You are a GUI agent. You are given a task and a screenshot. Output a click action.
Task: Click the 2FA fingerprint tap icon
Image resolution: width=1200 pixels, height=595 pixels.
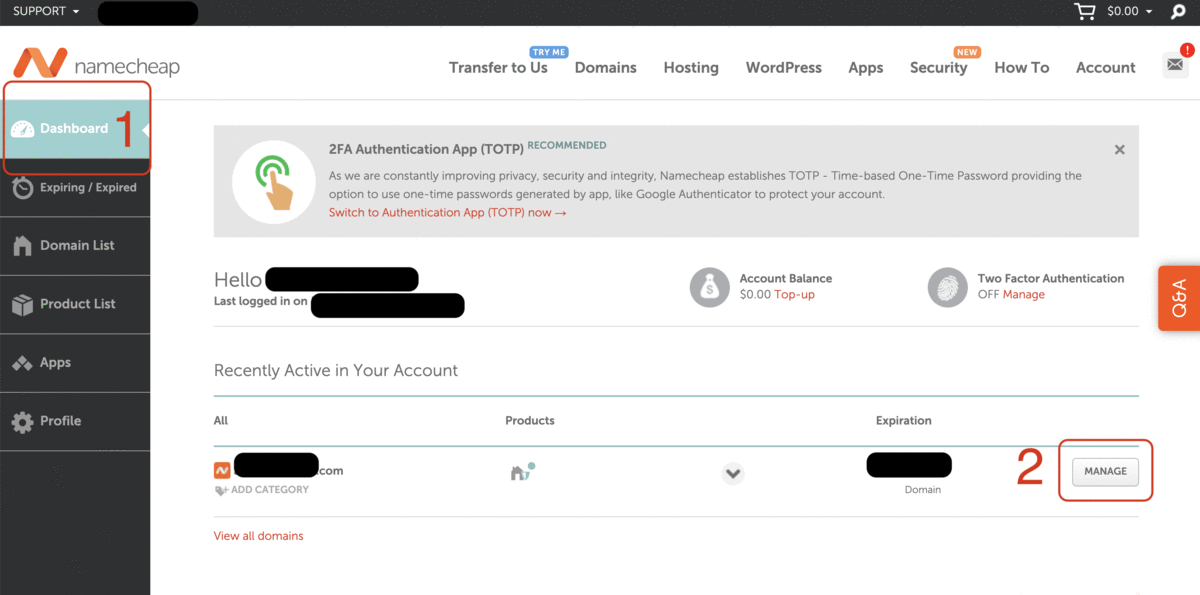coord(273,180)
